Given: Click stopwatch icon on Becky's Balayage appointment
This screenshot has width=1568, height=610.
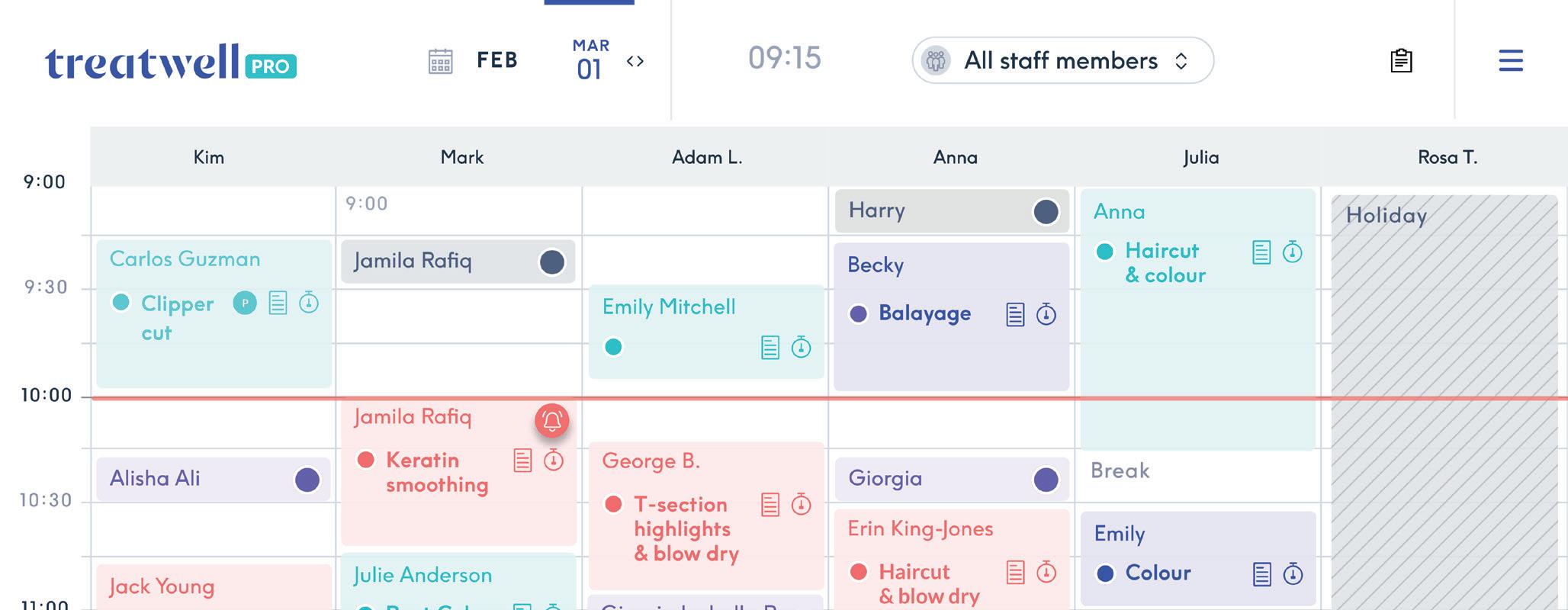Looking at the screenshot, I should 1046,314.
